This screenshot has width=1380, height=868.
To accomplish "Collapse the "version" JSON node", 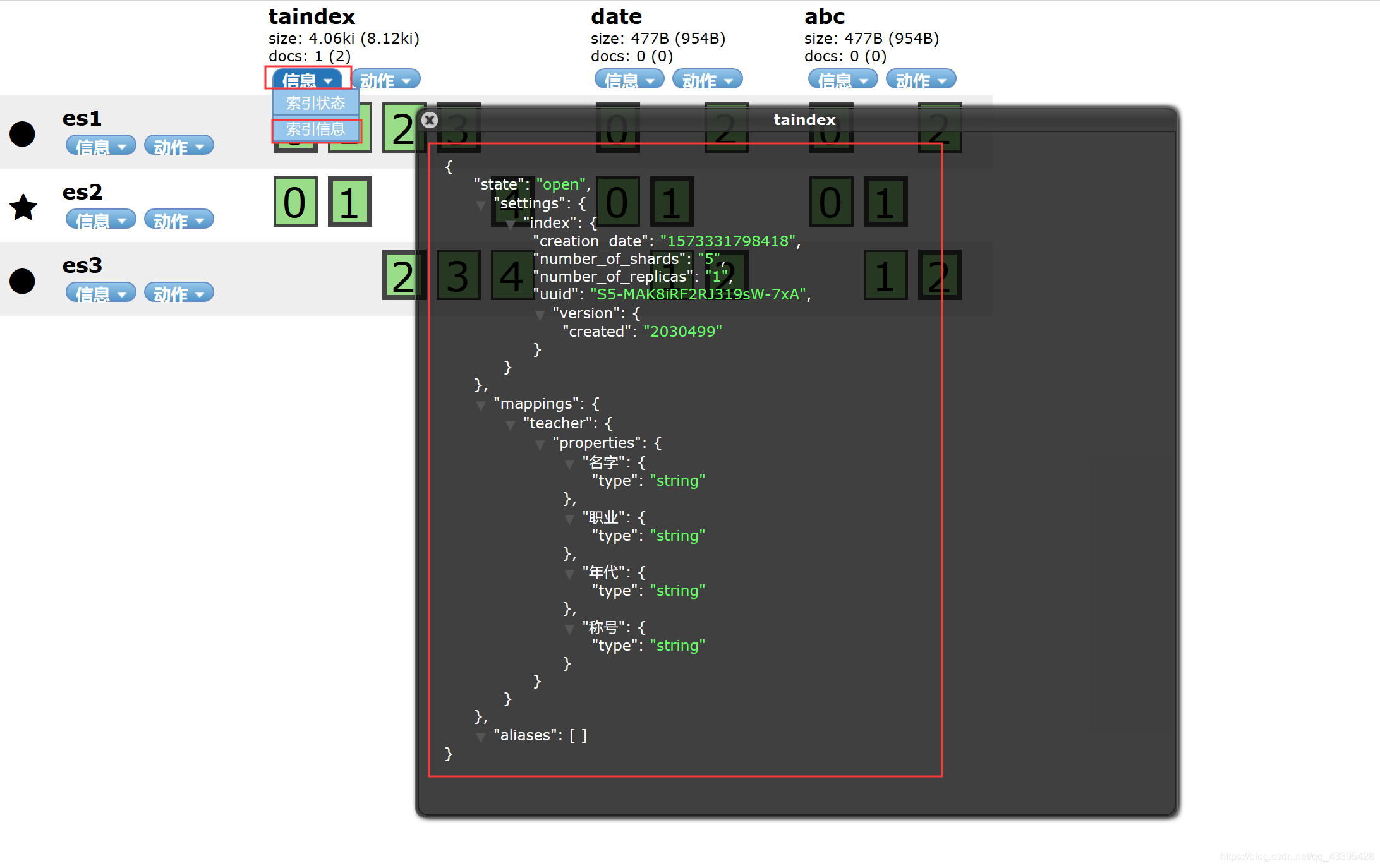I will 540,315.
